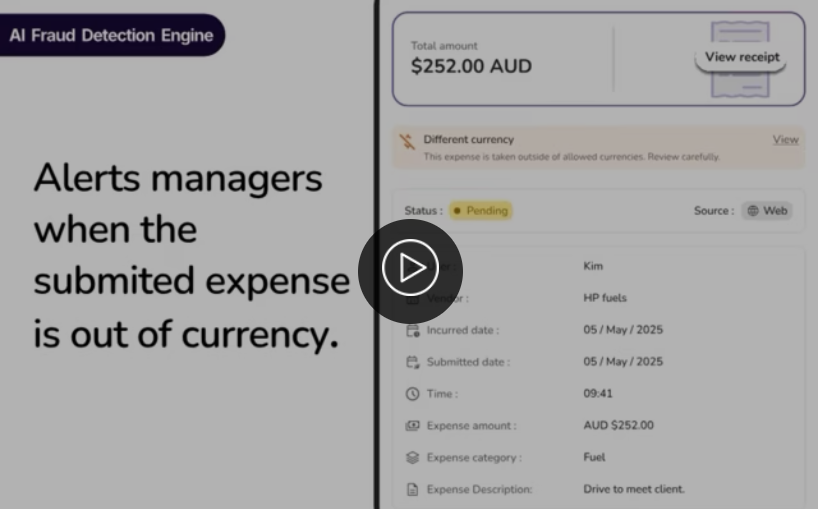This screenshot has width=818, height=509.
Task: Open the View link in currency alert
Action: pos(785,139)
